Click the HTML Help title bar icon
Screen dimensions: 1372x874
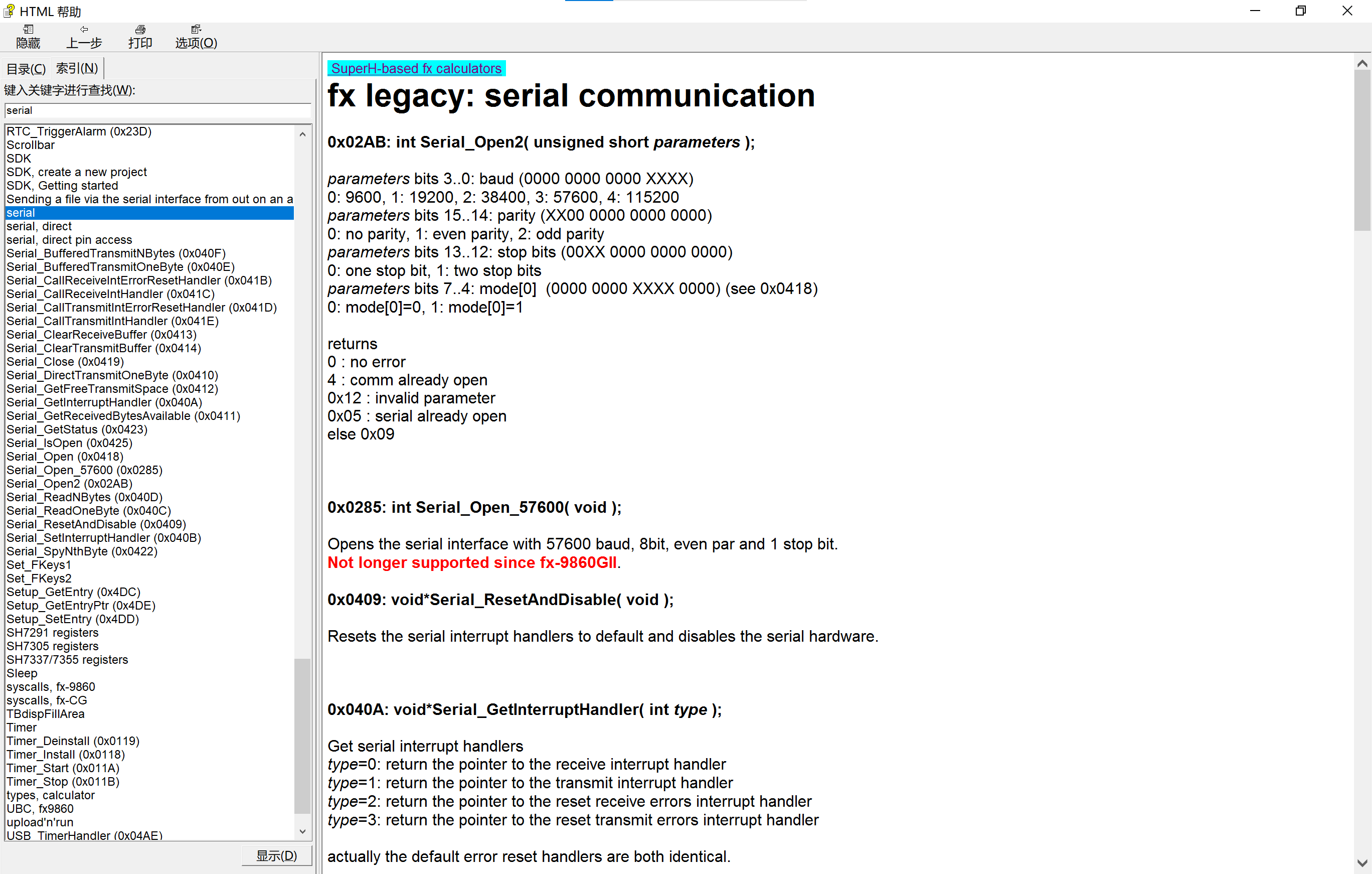coord(9,11)
